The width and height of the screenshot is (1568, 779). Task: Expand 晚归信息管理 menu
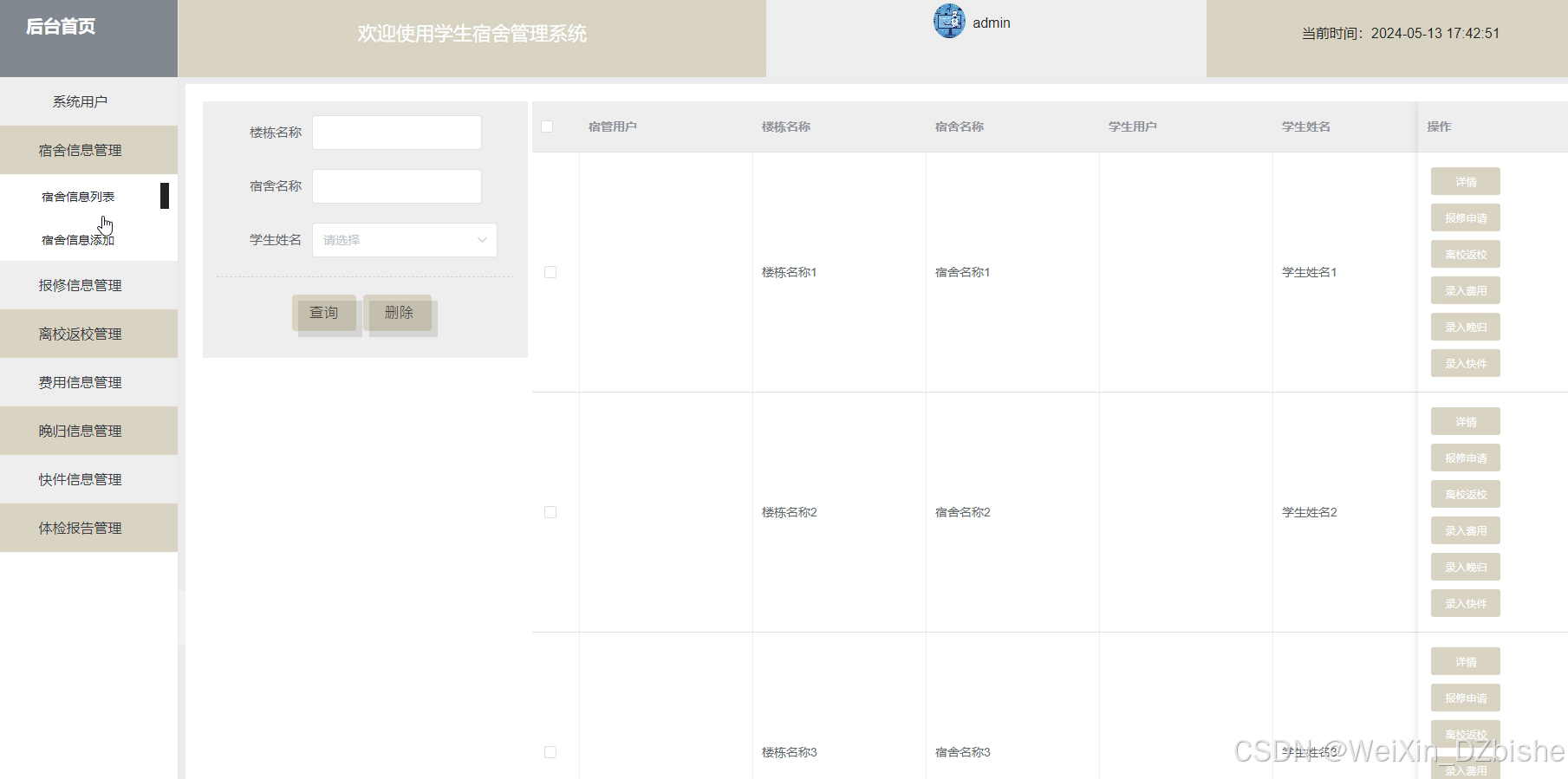click(88, 431)
